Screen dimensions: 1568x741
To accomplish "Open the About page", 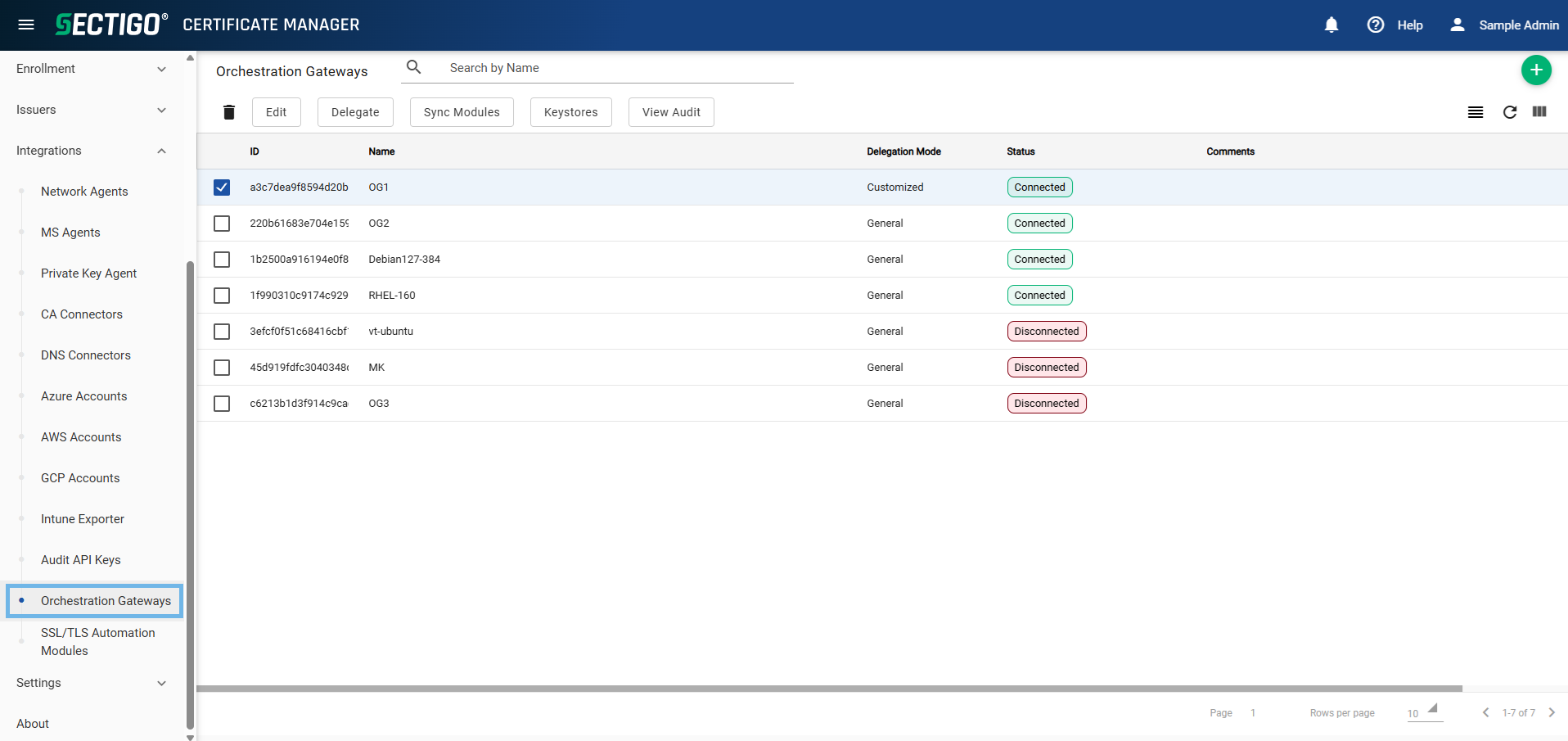I will point(33,724).
